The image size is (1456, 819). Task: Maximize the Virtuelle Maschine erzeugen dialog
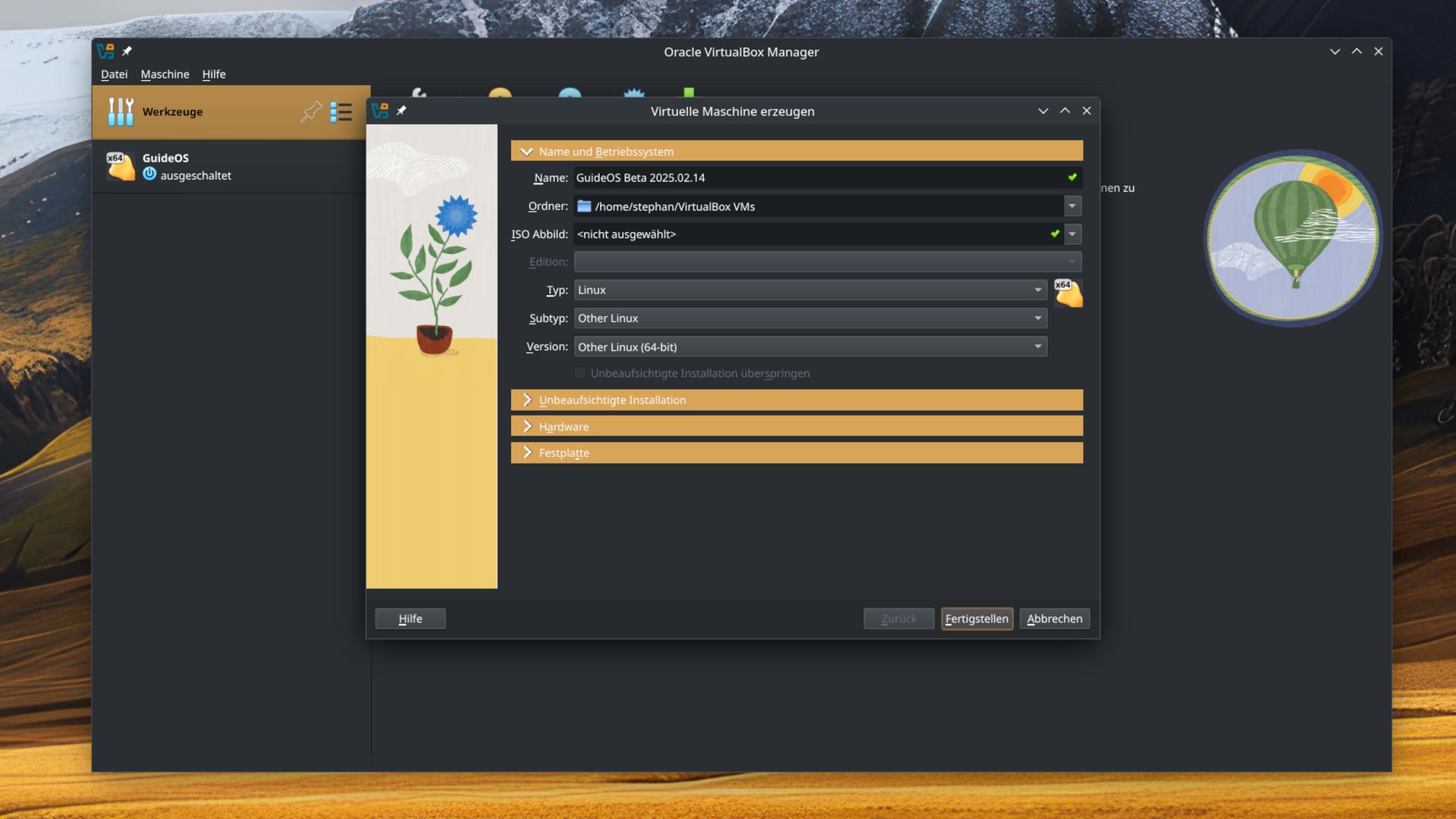point(1065,111)
